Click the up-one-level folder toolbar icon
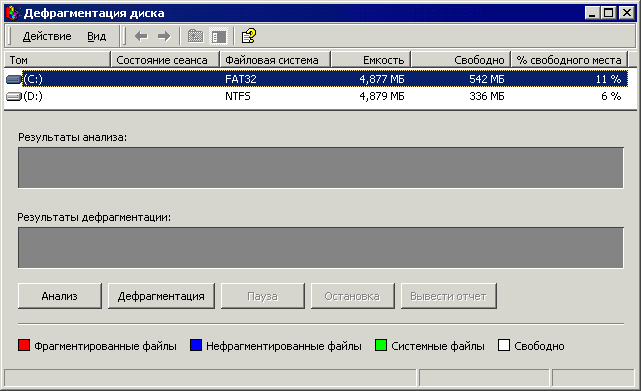The height and width of the screenshot is (391, 641). [195, 36]
